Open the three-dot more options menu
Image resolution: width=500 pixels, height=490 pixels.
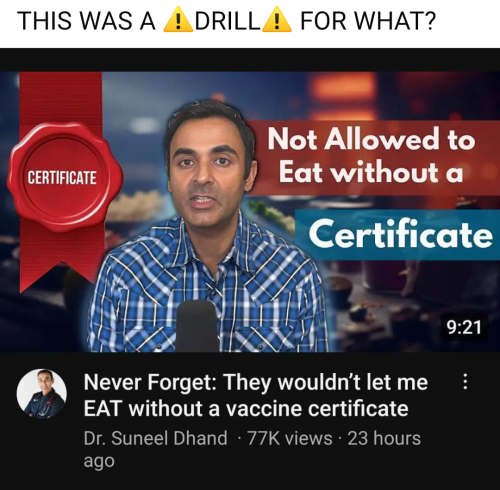(465, 382)
